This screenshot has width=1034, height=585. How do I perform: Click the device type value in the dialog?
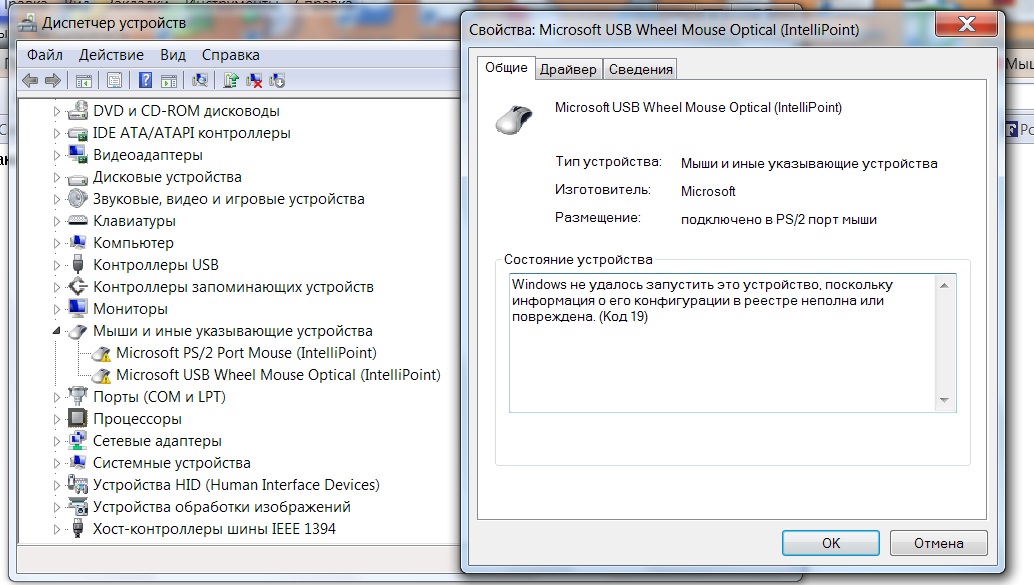click(808, 164)
